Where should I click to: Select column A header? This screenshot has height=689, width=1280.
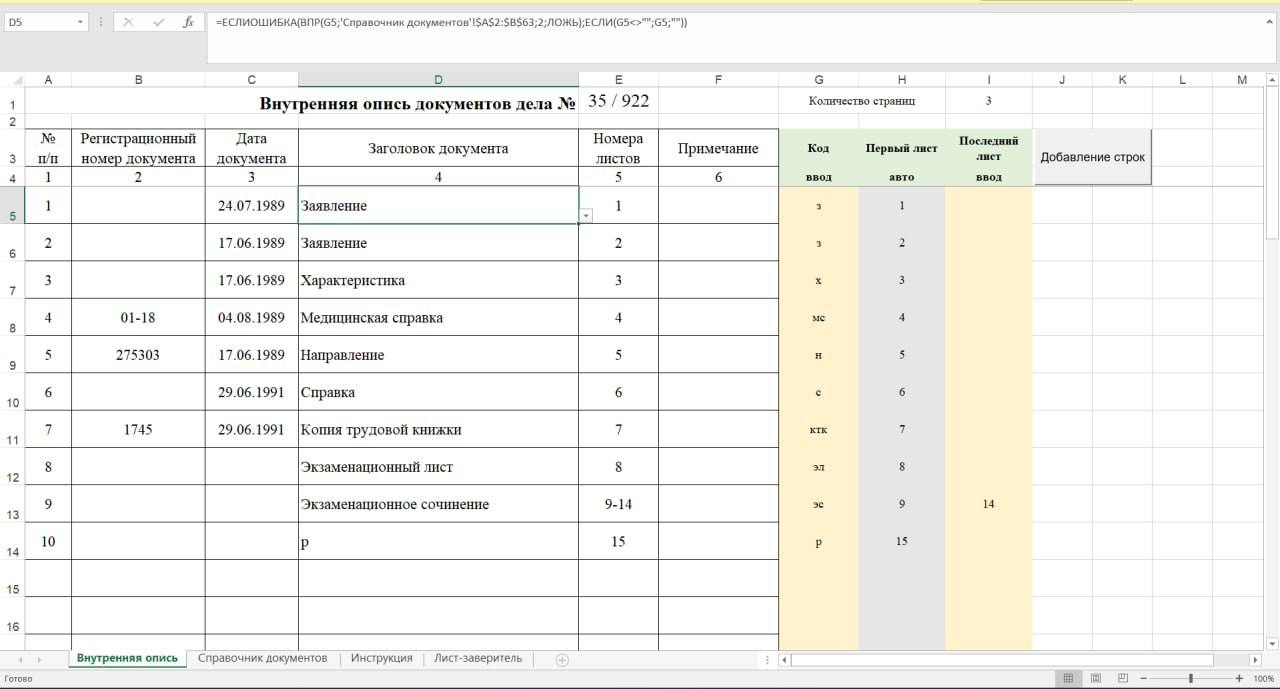pos(48,80)
